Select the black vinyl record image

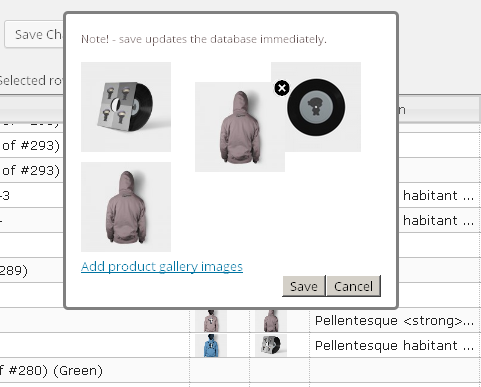pos(316,107)
